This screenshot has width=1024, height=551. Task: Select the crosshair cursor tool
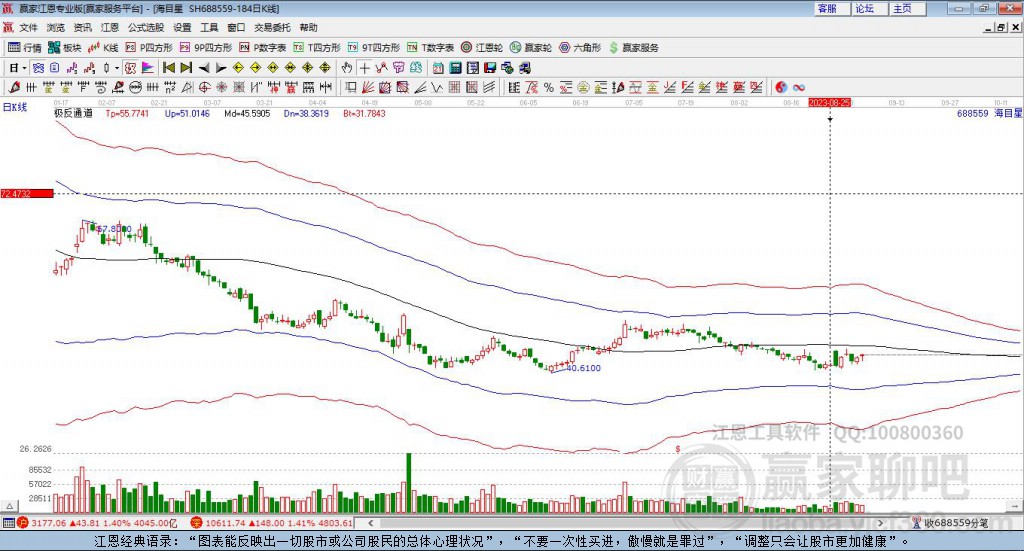click(x=366, y=68)
